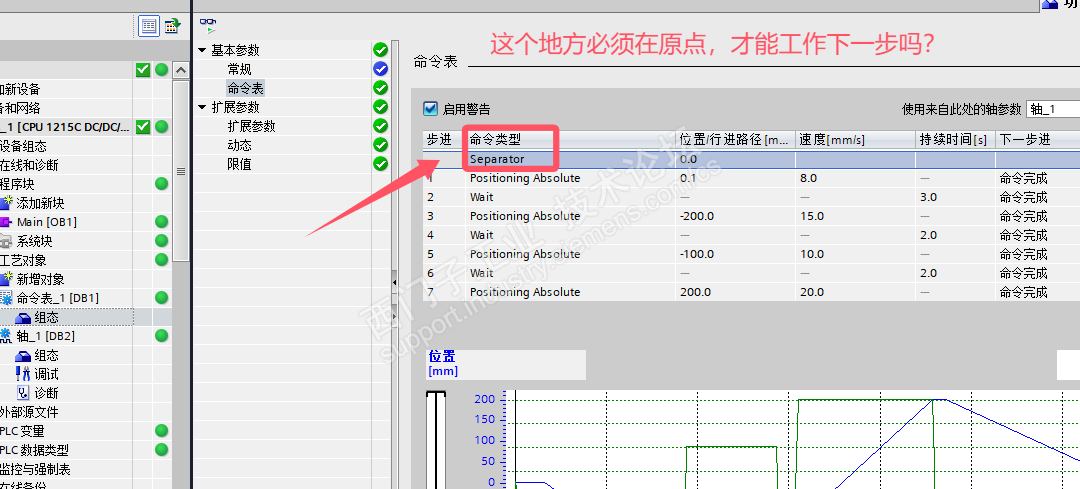Open 设备组态 in project tree

click(x=23, y=146)
